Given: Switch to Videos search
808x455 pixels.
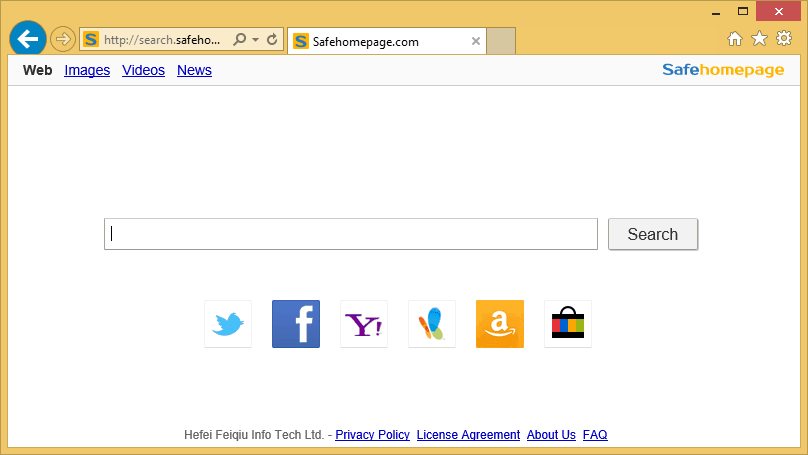Looking at the screenshot, I should coord(143,70).
